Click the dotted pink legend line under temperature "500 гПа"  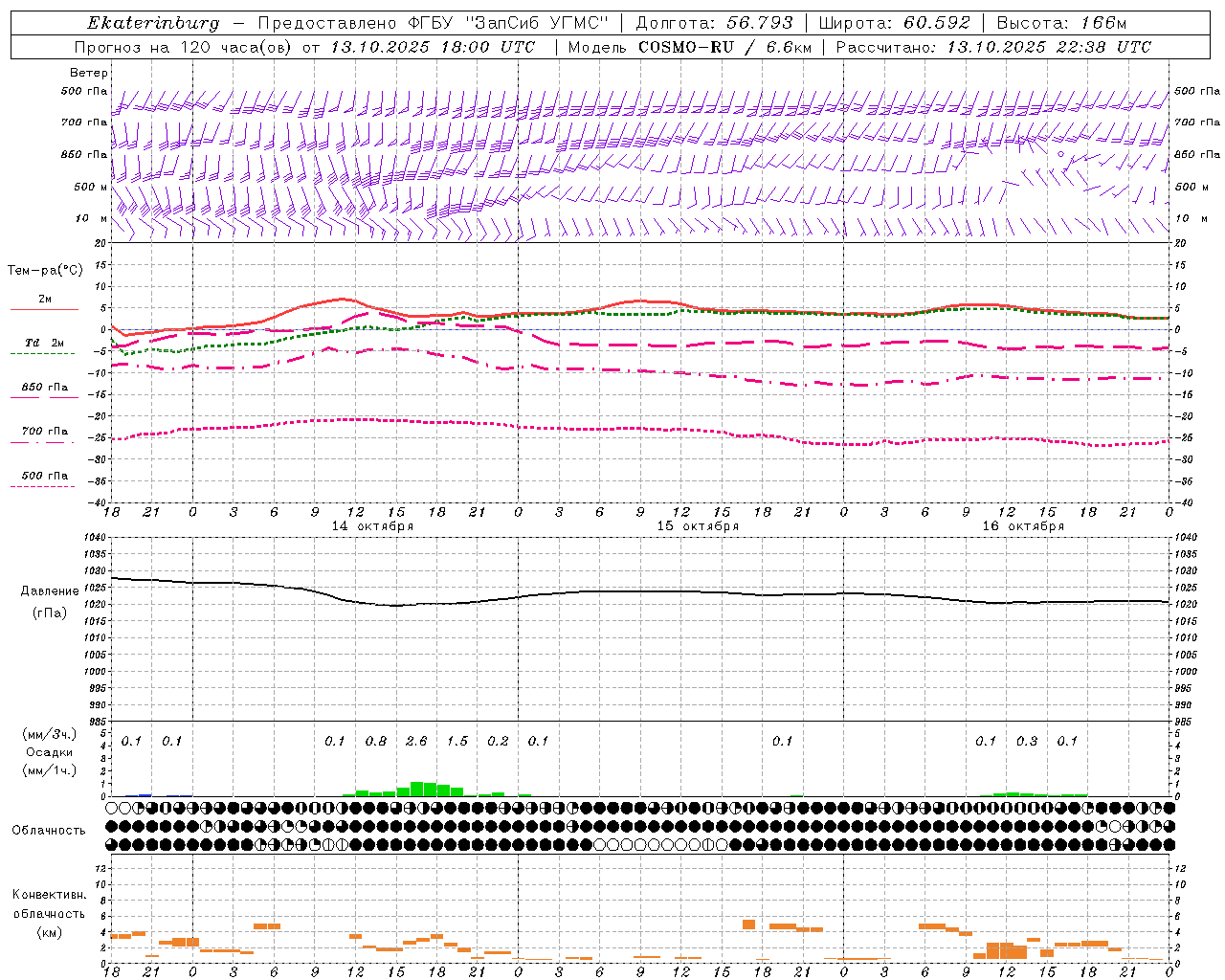[42, 487]
